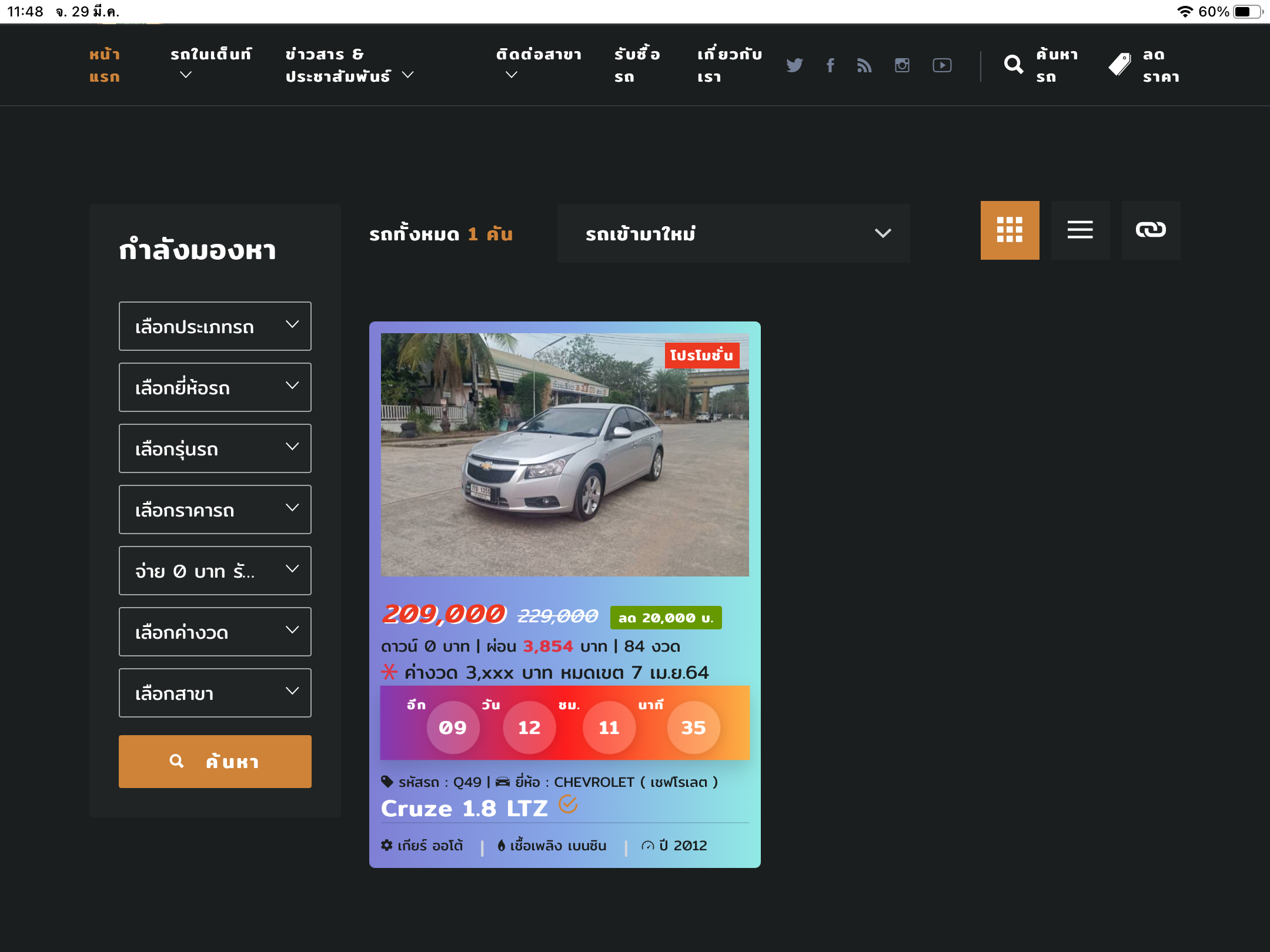
Task: Click the price tag discount icon
Action: (1120, 65)
